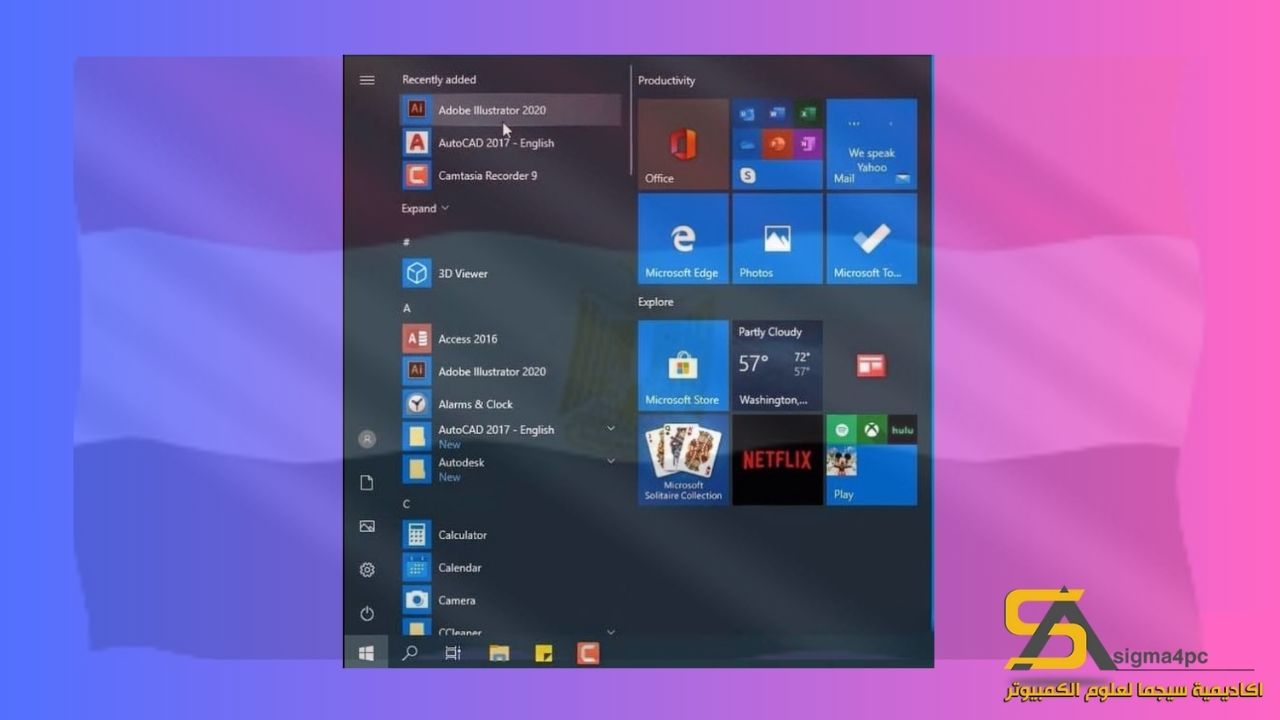The height and width of the screenshot is (720, 1280).
Task: Open Sticky Notes on taskbar
Action: (543, 654)
